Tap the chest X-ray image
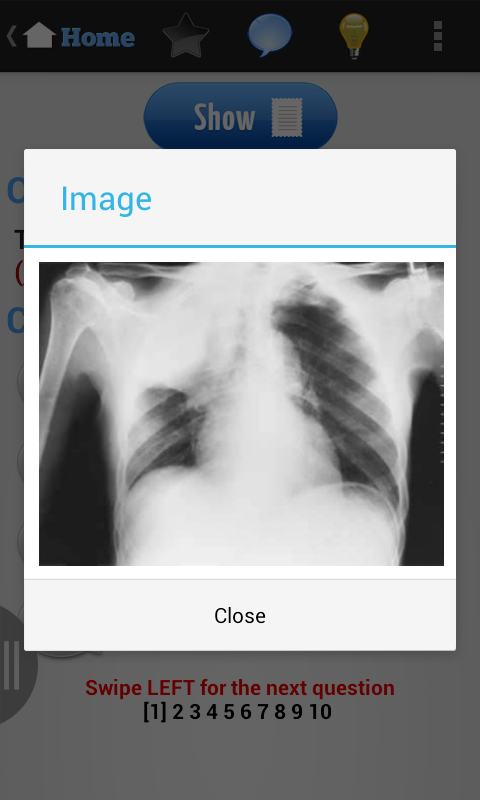The height and width of the screenshot is (800, 480). 241,414
